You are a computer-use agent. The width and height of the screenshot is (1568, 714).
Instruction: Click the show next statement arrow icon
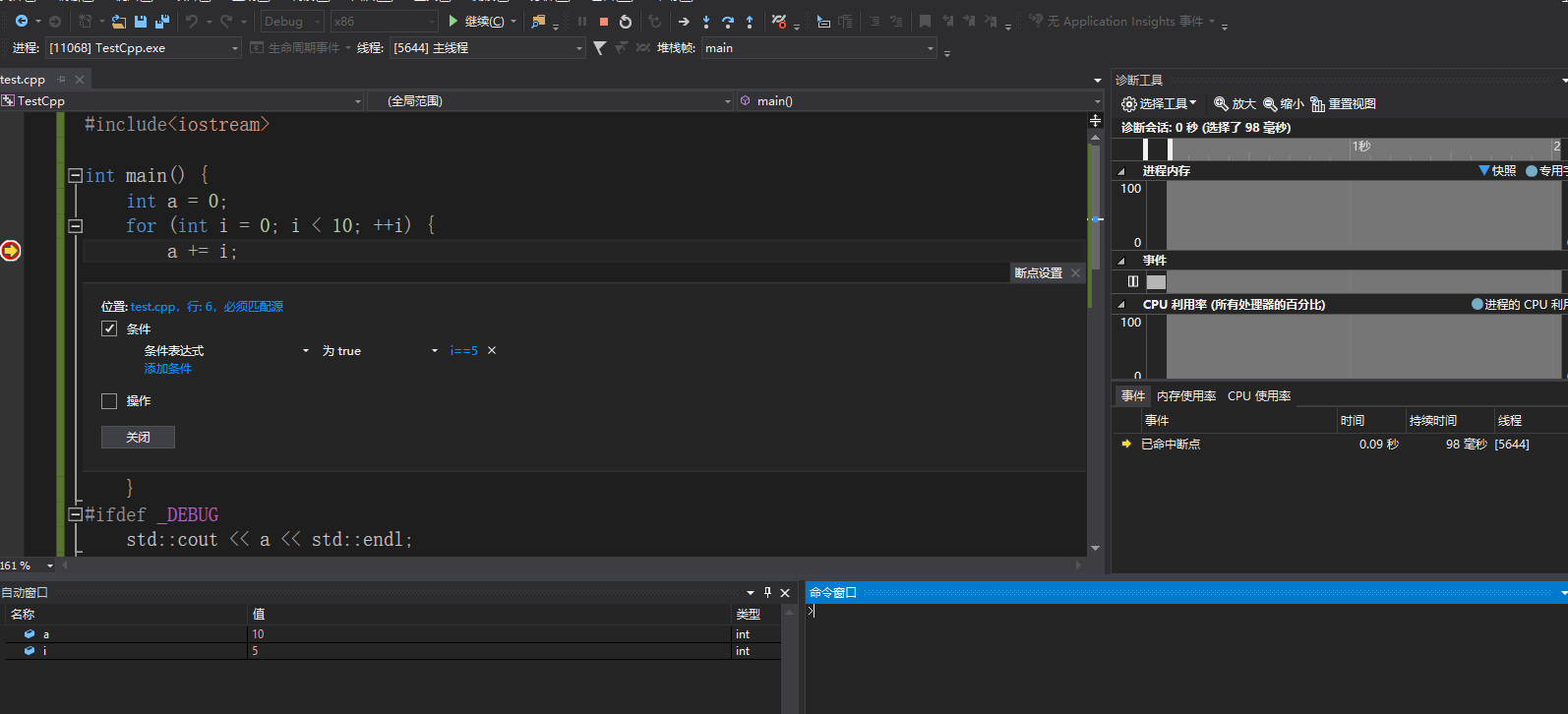click(x=684, y=21)
